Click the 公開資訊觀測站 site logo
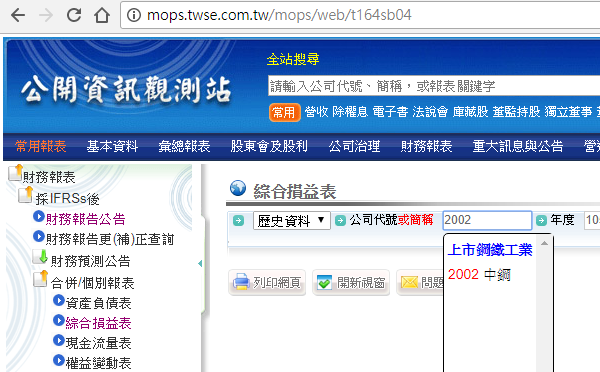 point(126,89)
